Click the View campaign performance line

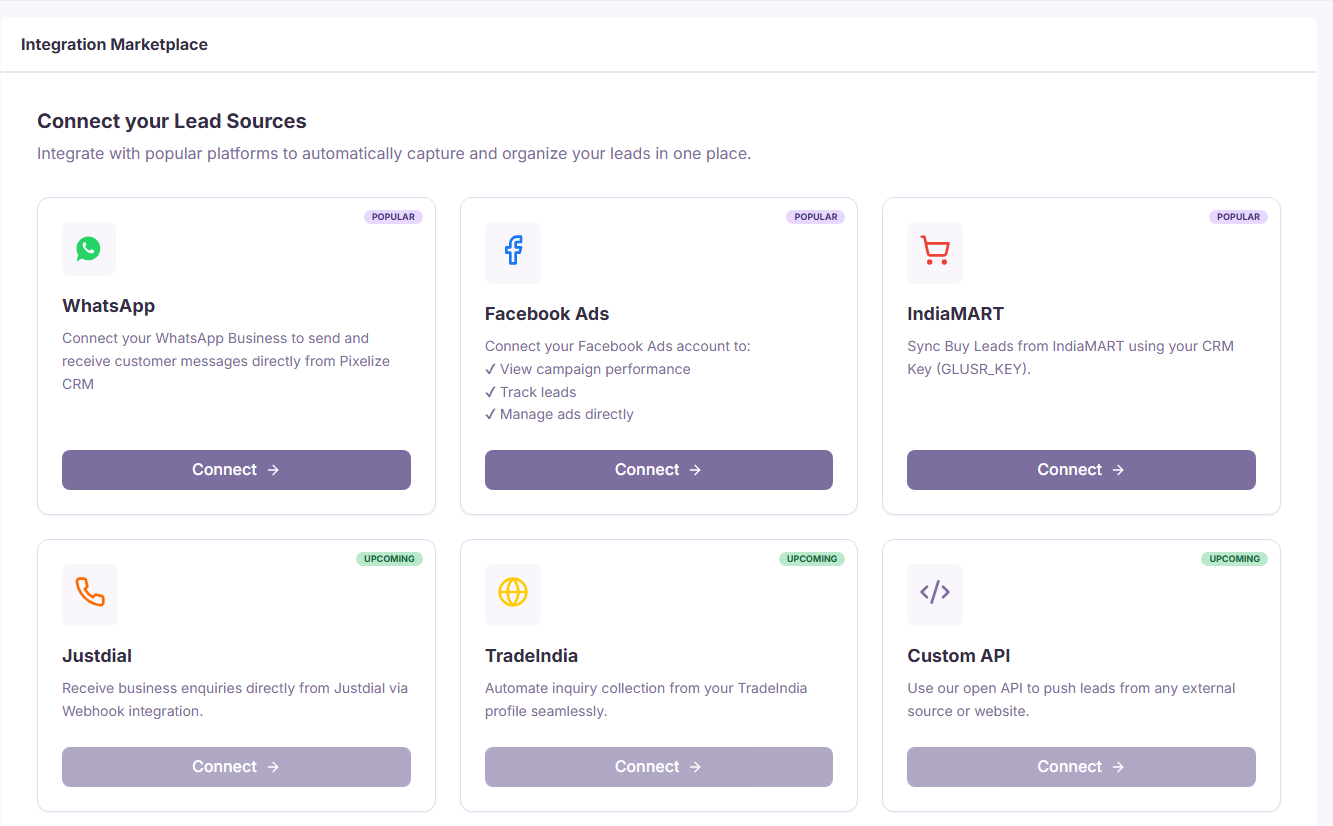click(588, 369)
